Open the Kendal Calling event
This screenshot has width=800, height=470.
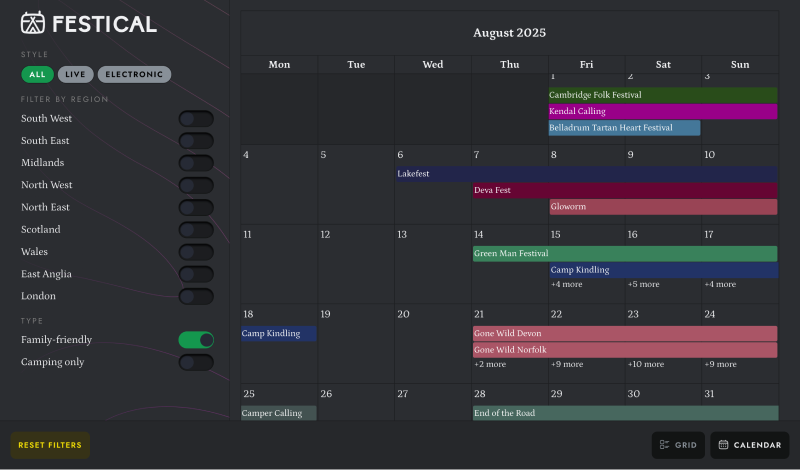[663, 111]
